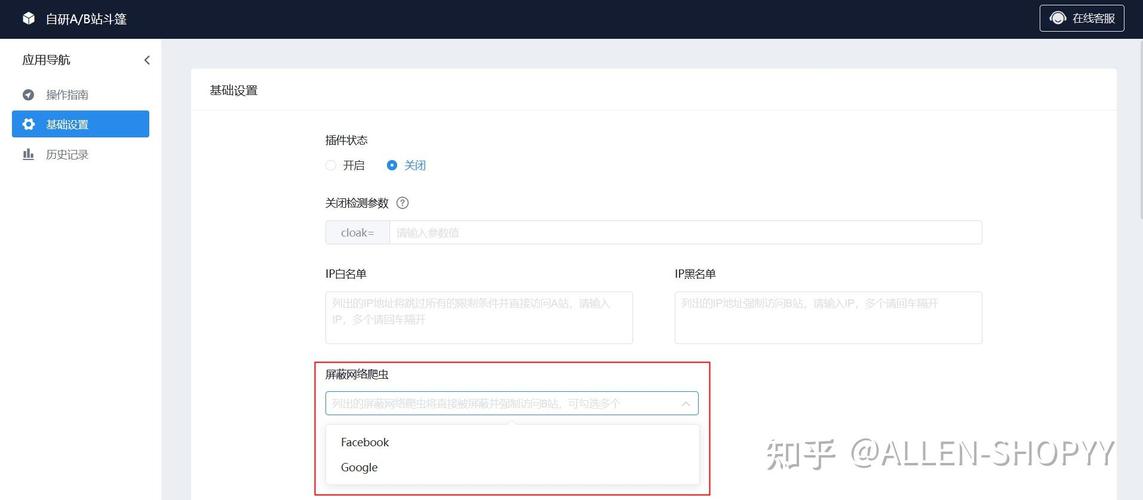Click the 插件状态 label

(x=346, y=139)
